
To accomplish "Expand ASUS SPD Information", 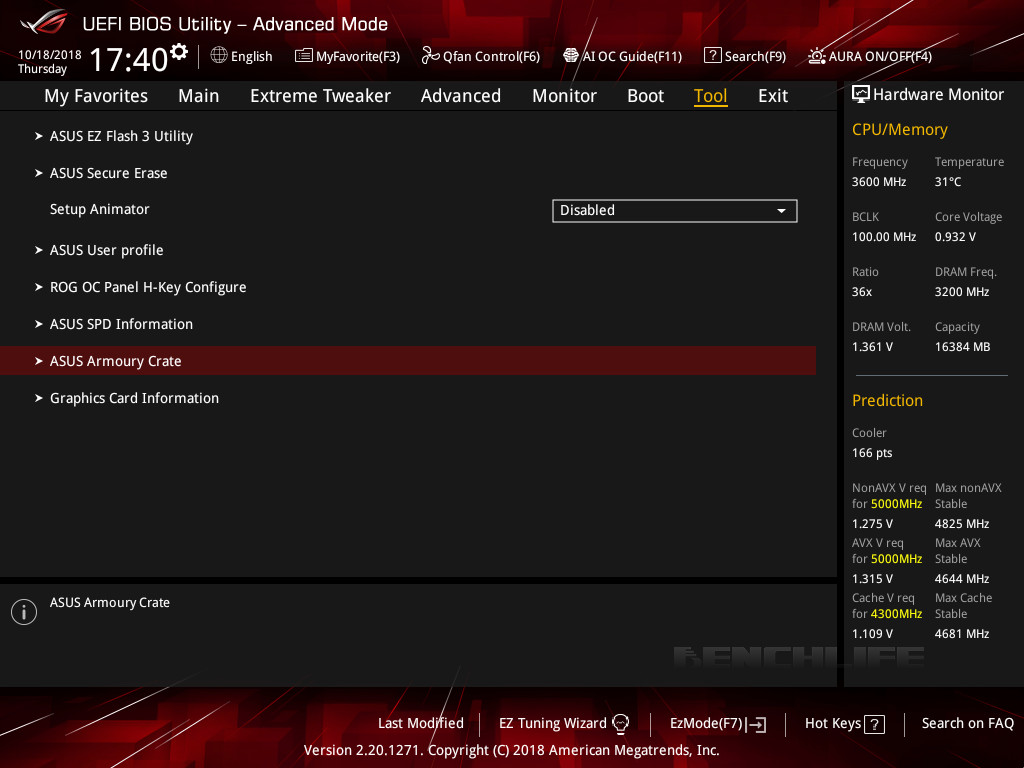I will (x=121, y=324).
